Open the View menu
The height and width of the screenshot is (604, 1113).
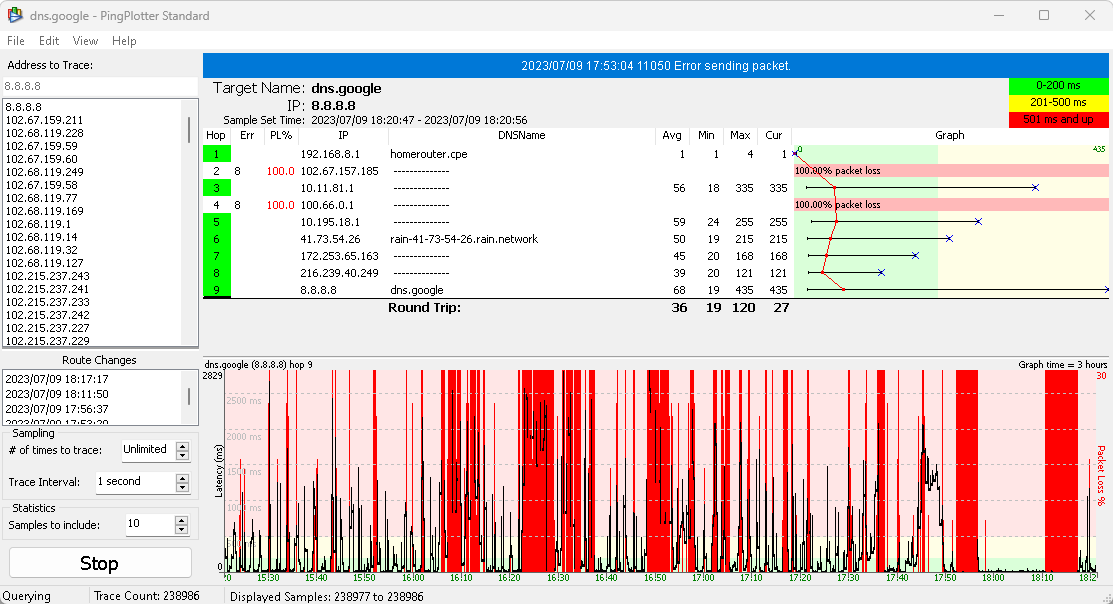(85, 41)
